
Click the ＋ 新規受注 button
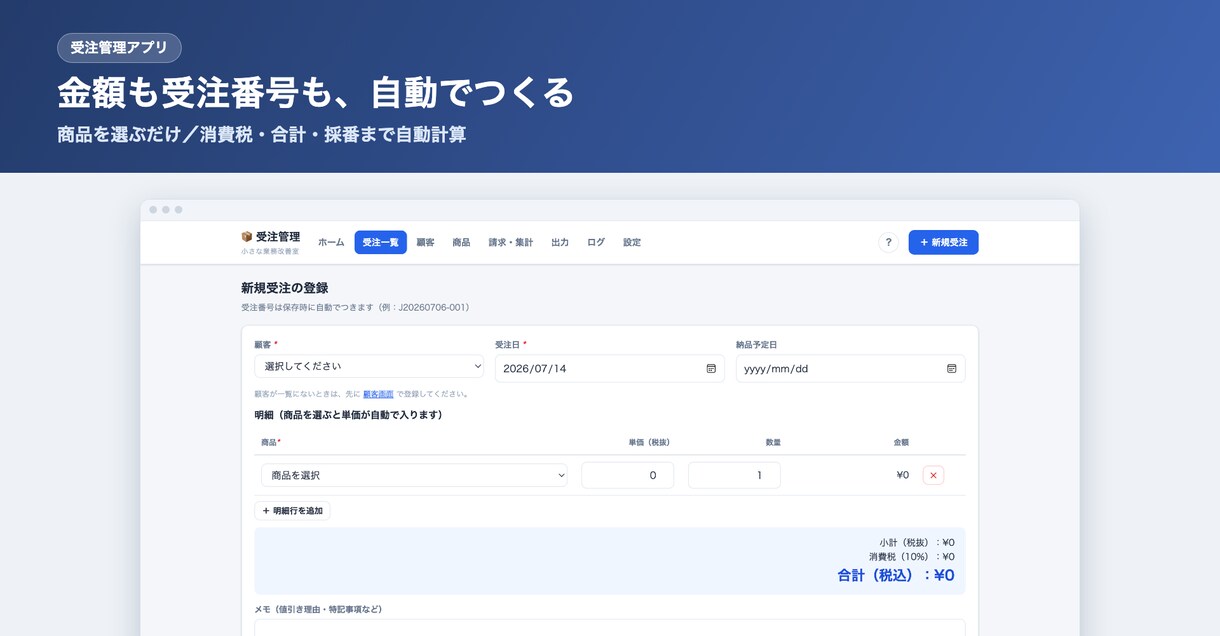[x=943, y=242]
